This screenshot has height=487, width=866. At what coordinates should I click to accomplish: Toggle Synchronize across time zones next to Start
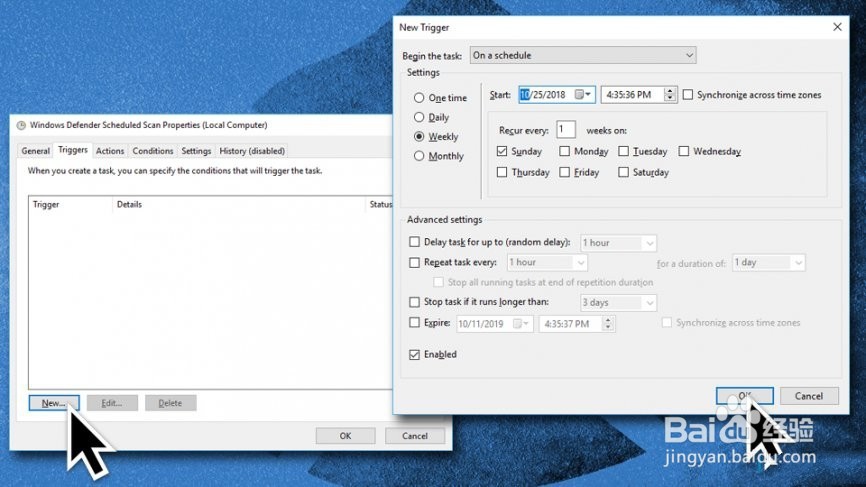(x=688, y=94)
